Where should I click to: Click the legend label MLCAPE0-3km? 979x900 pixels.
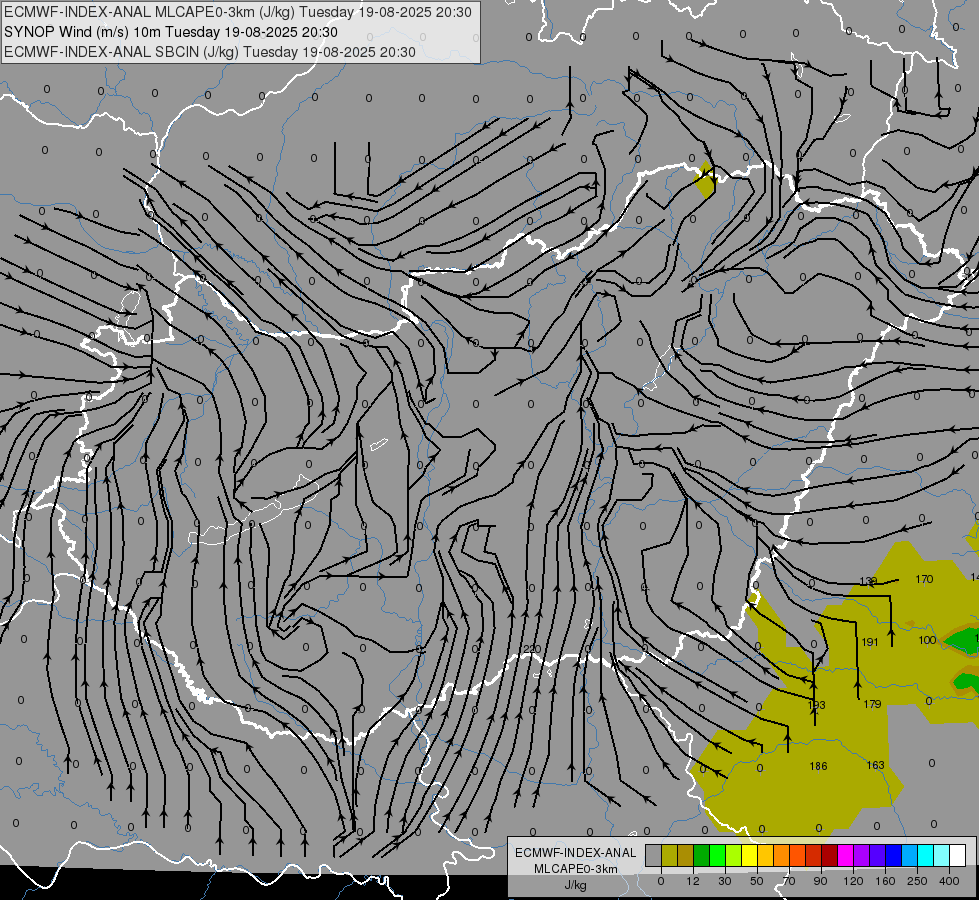coord(576,869)
